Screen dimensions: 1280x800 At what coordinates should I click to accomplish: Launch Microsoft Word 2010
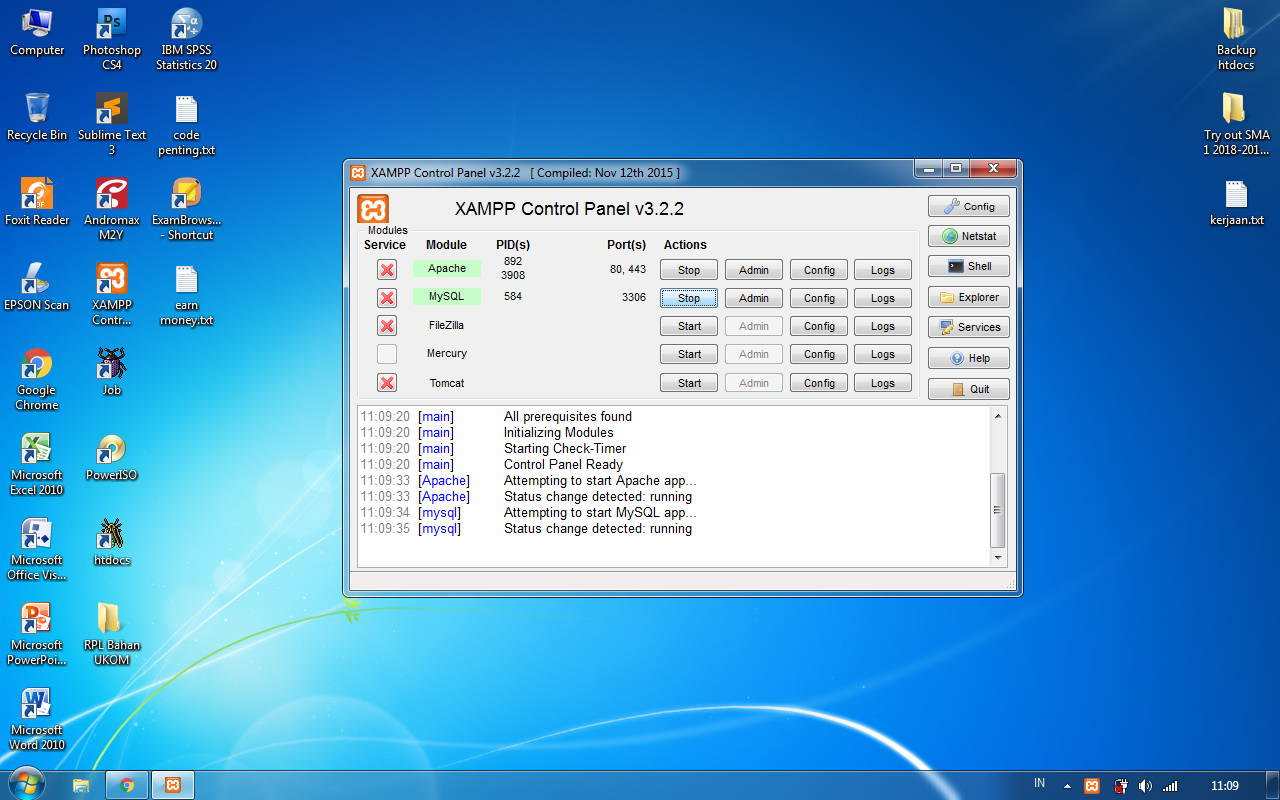(x=37, y=705)
